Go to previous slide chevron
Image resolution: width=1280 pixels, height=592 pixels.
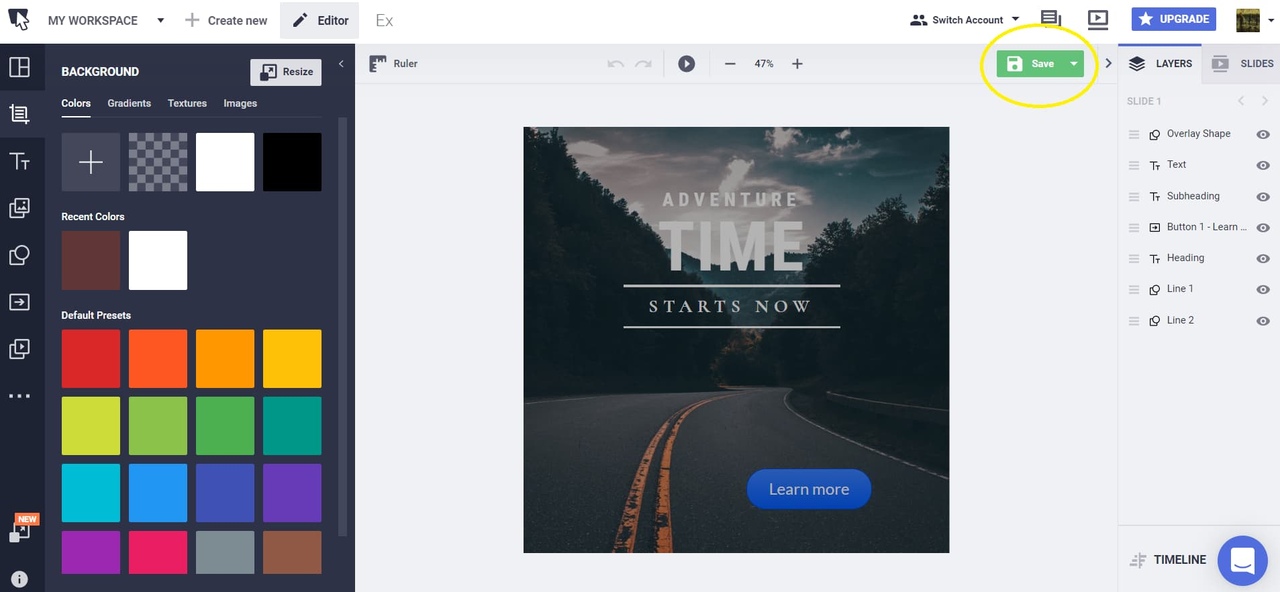tap(1240, 101)
